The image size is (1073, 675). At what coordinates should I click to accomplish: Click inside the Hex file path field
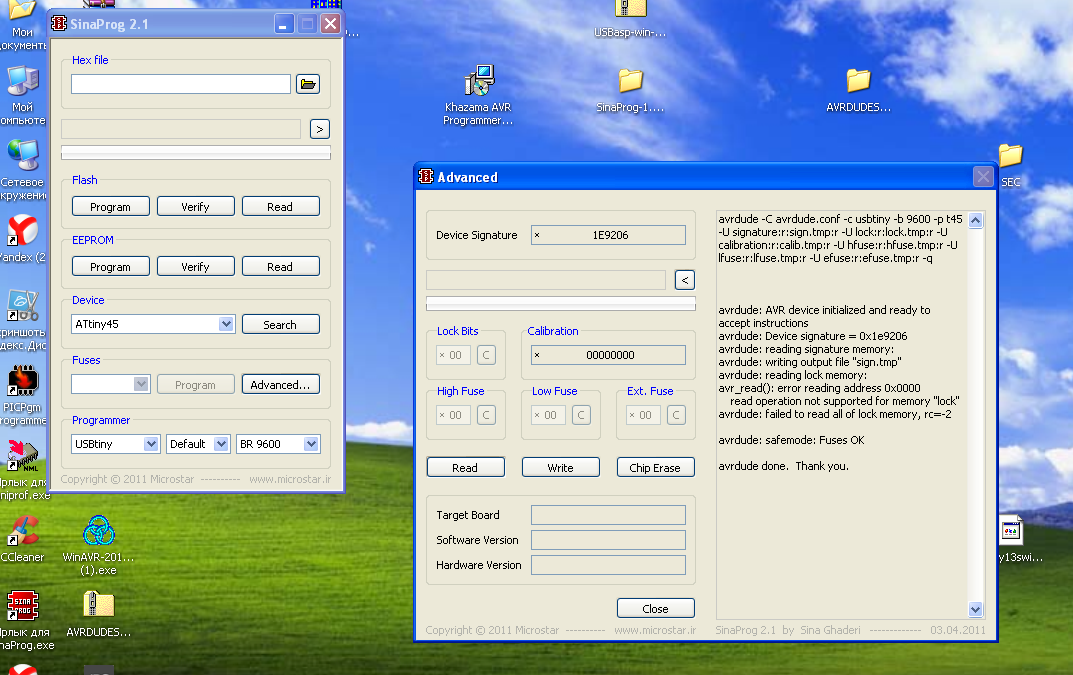click(x=180, y=84)
